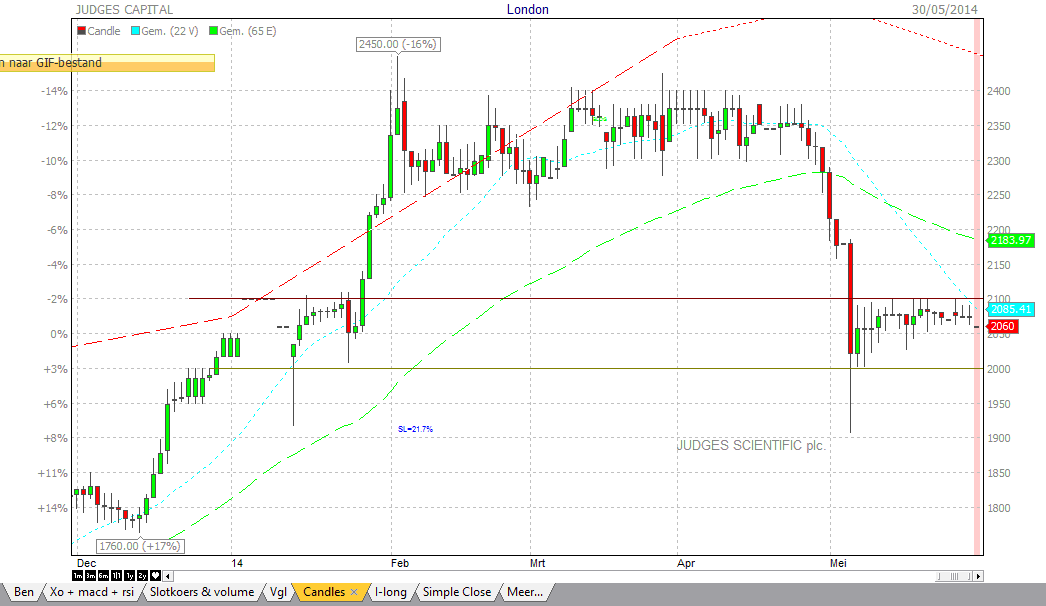Click the Apr axis label
Viewport: 1046px width, 606px height.
click(x=686, y=563)
